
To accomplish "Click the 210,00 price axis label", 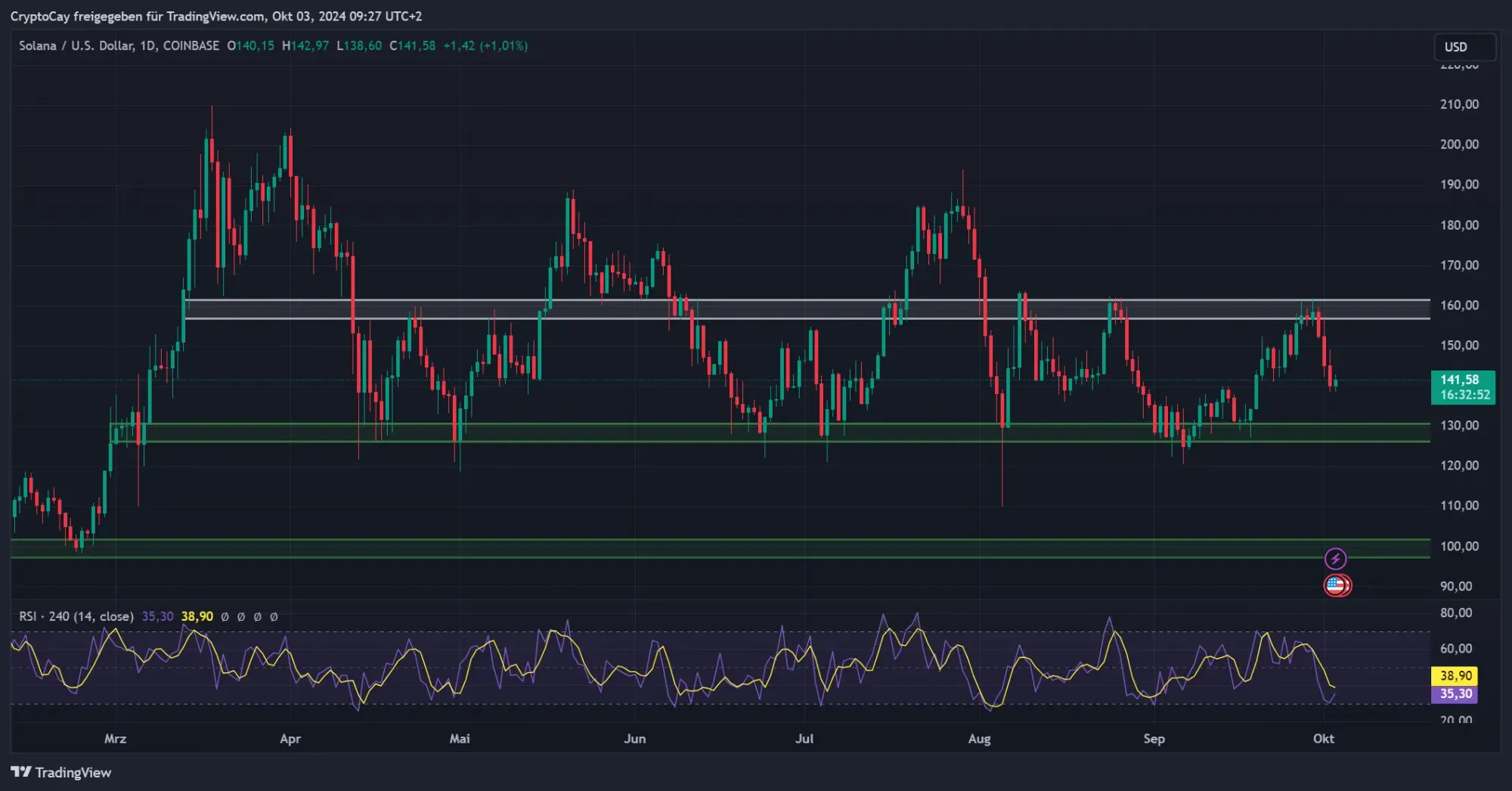I will (1459, 104).
